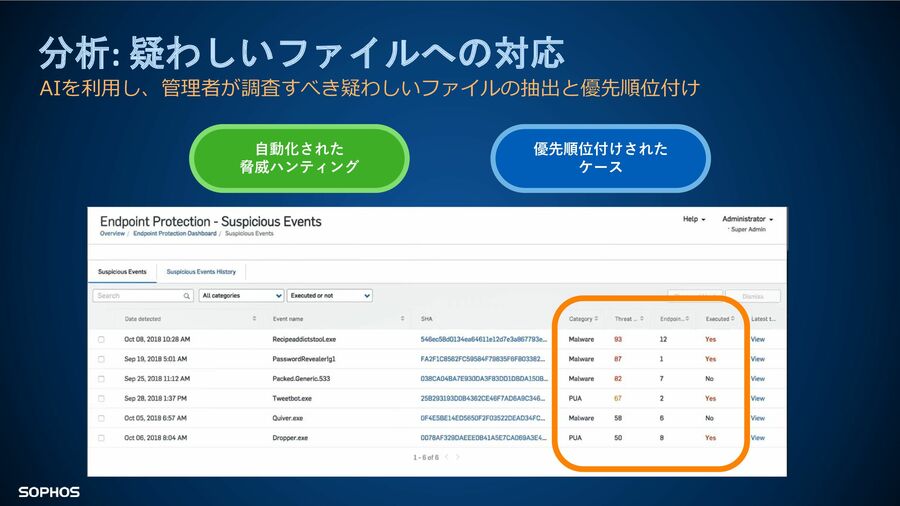Click the search magnifier icon
This screenshot has height=506, width=900.
pos(187,296)
